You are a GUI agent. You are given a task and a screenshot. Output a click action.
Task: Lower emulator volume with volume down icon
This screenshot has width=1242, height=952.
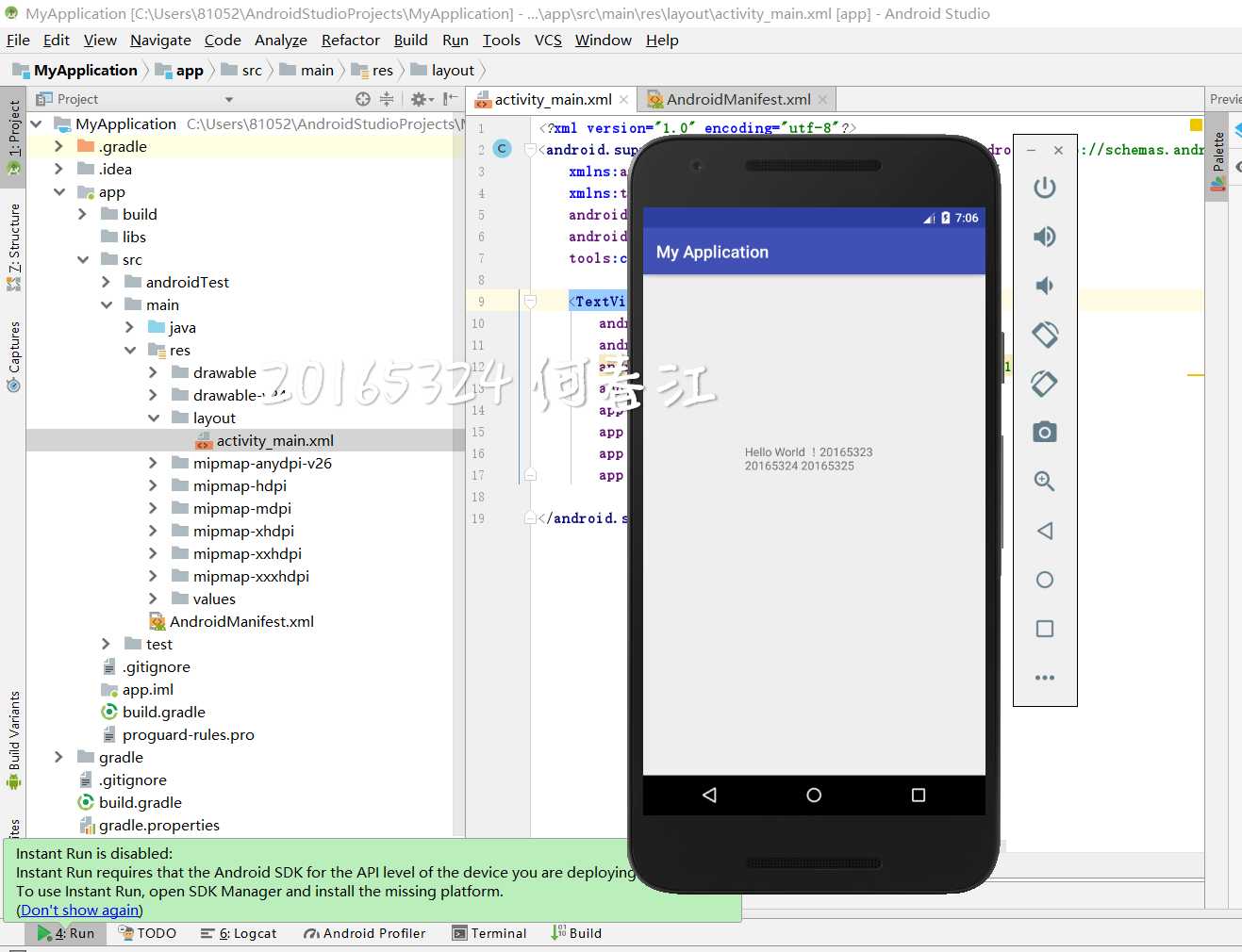click(x=1044, y=286)
